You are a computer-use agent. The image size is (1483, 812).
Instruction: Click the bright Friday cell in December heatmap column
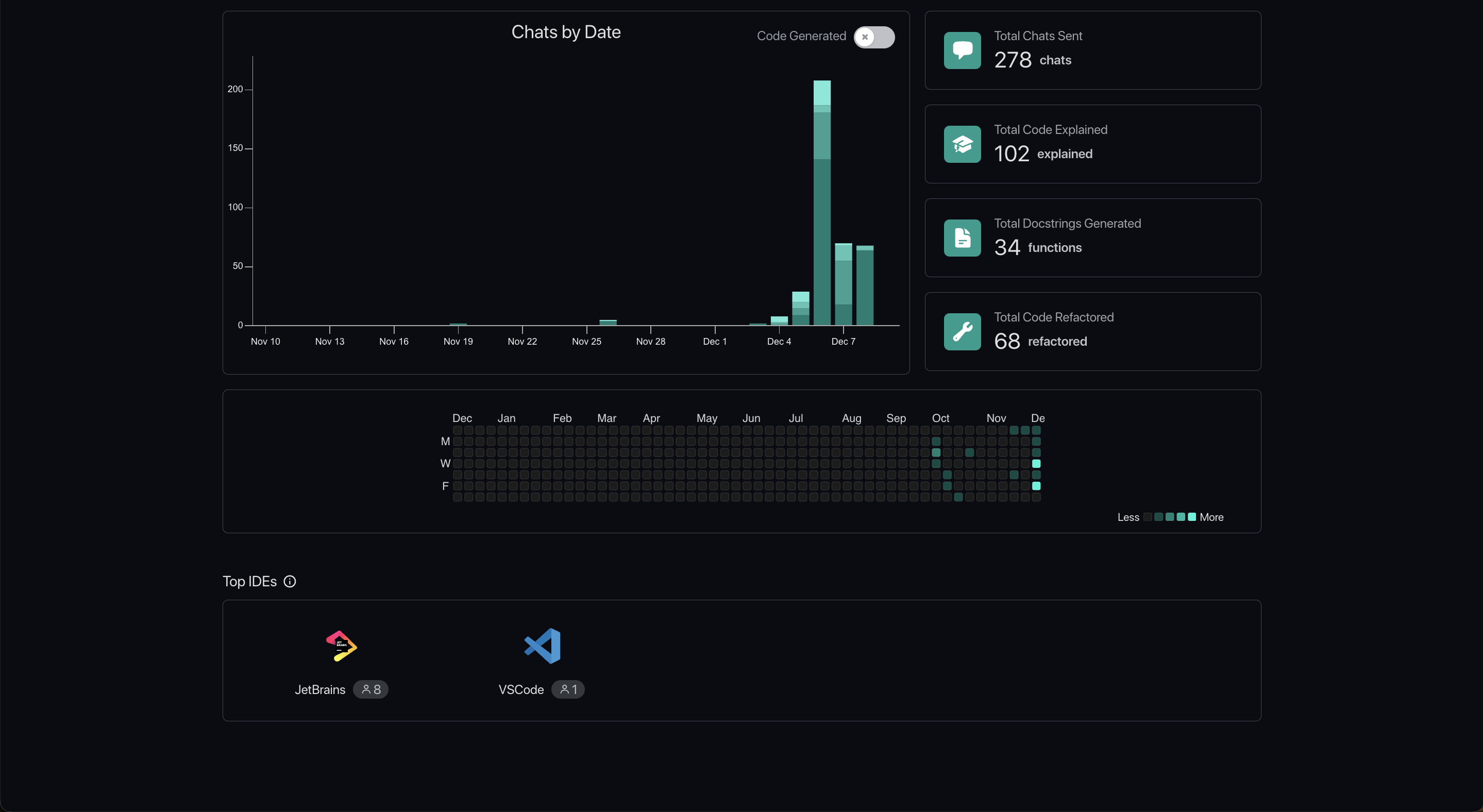1036,486
